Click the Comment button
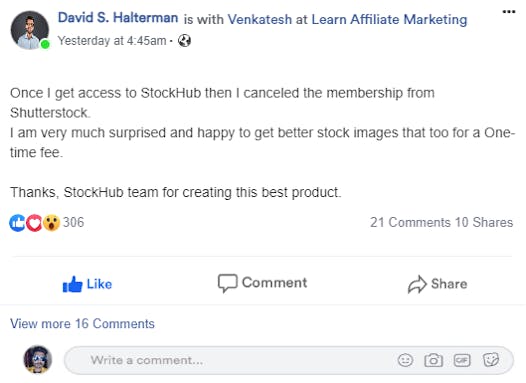The width and height of the screenshot is (526, 383). (x=262, y=283)
